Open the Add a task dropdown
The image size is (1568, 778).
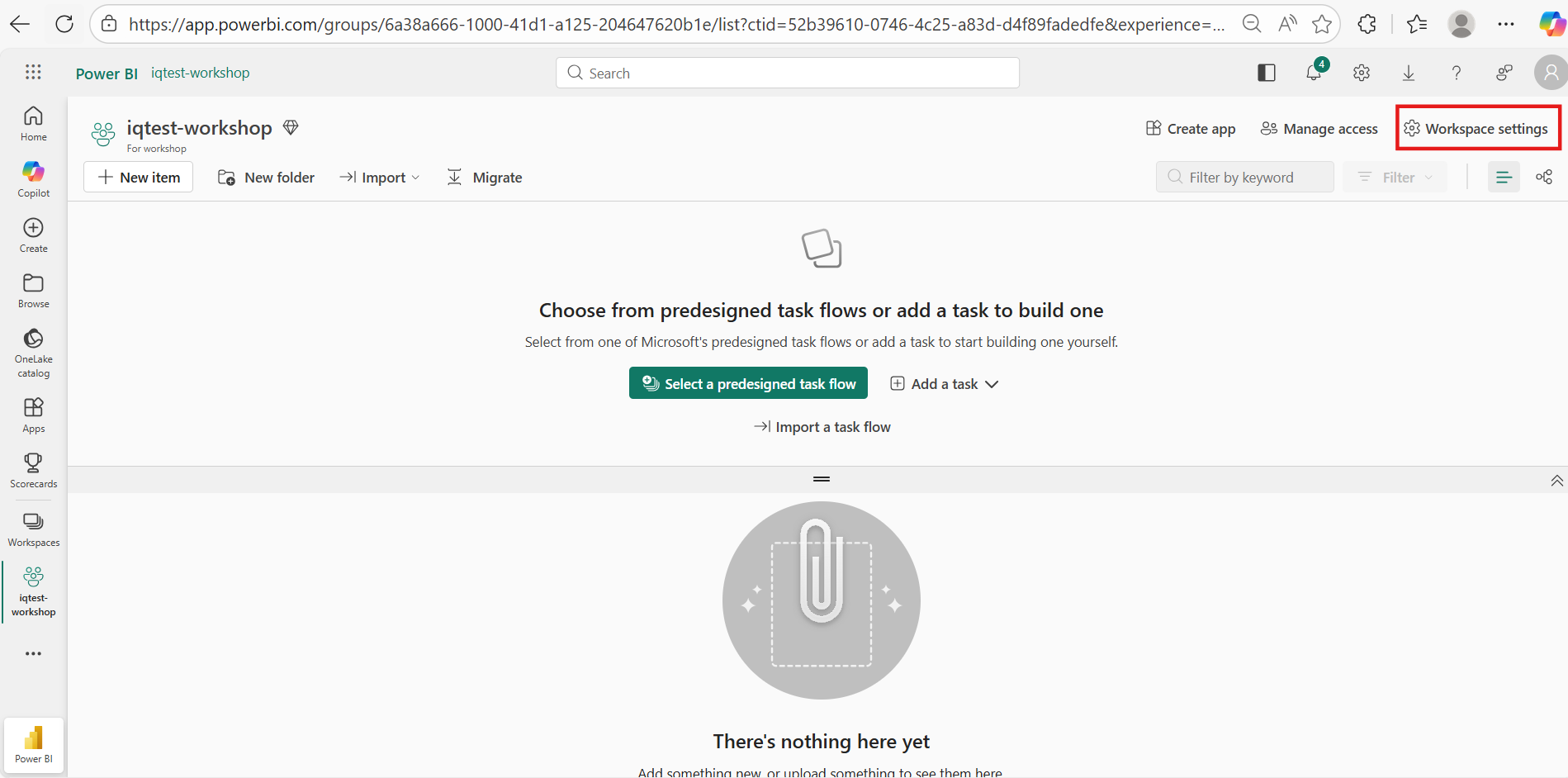click(x=944, y=383)
